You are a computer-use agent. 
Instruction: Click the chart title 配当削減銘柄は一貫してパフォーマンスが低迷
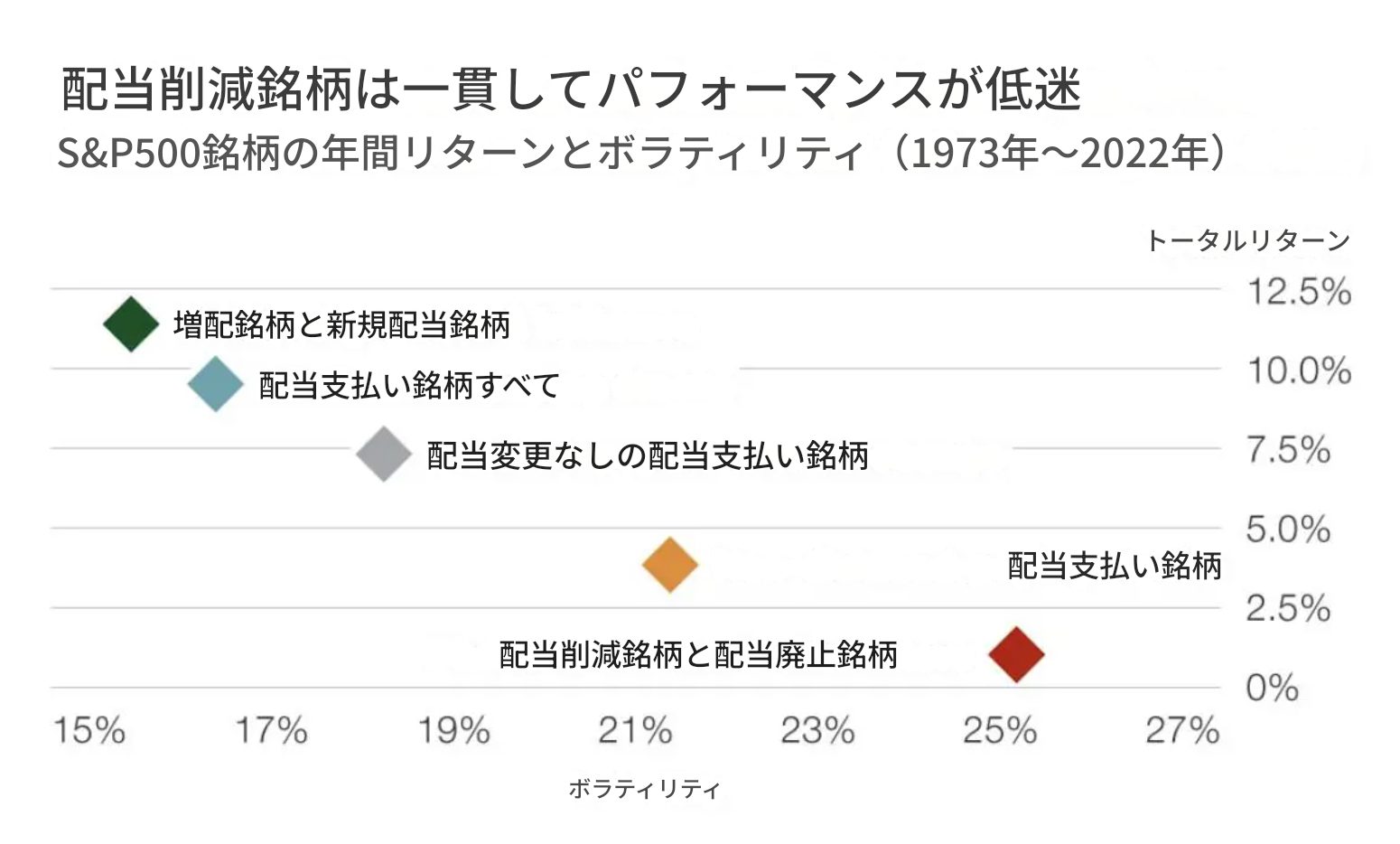[x=571, y=90]
